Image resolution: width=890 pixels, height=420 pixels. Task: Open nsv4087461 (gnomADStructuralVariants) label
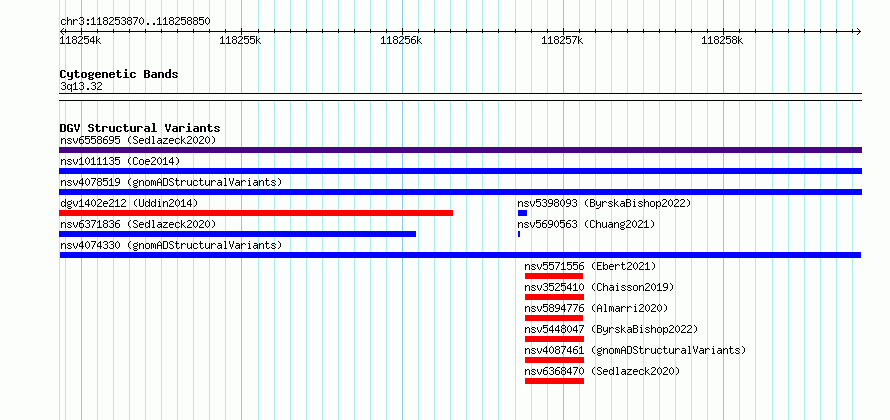tap(635, 350)
